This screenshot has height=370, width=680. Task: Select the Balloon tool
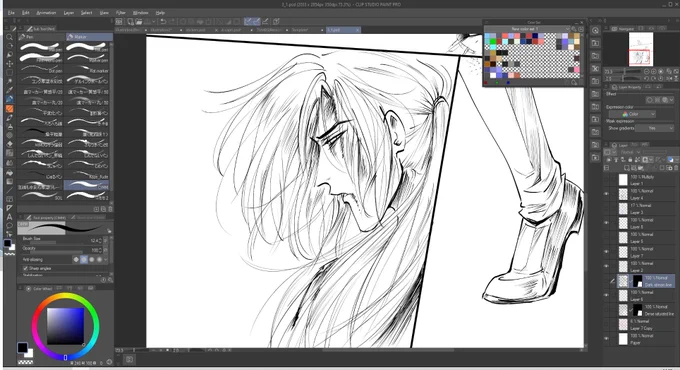[x=9, y=226]
